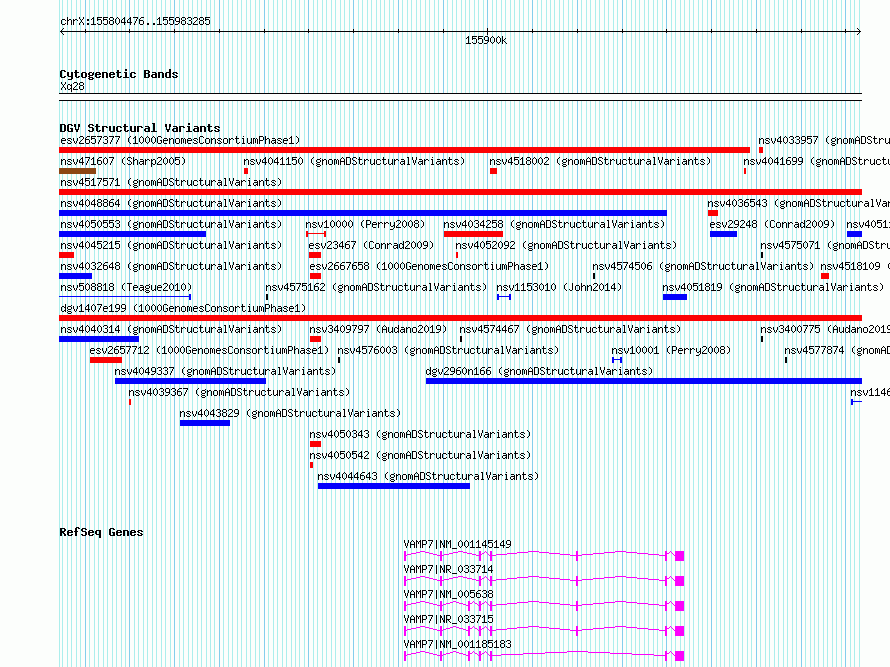Select the nsv4518109 variant label

pyautogui.click(x=855, y=266)
